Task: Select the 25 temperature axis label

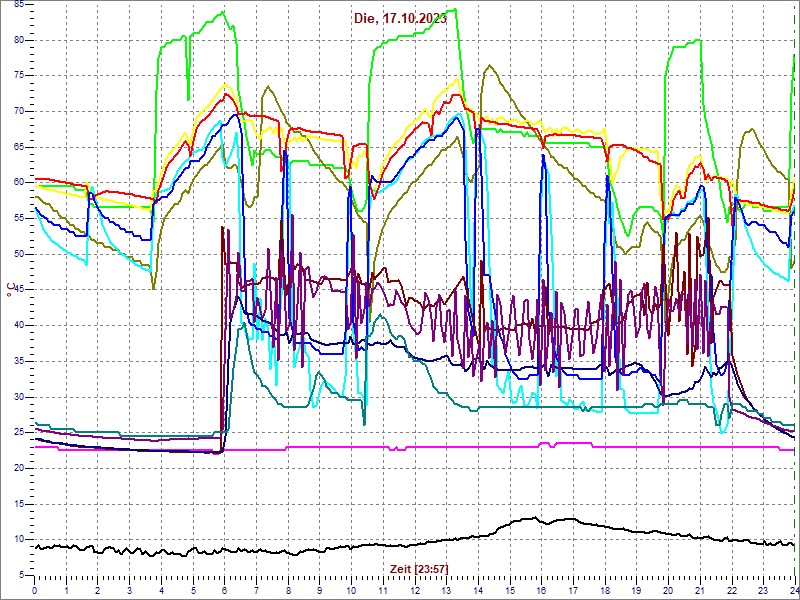Action: pyautogui.click(x=19, y=433)
